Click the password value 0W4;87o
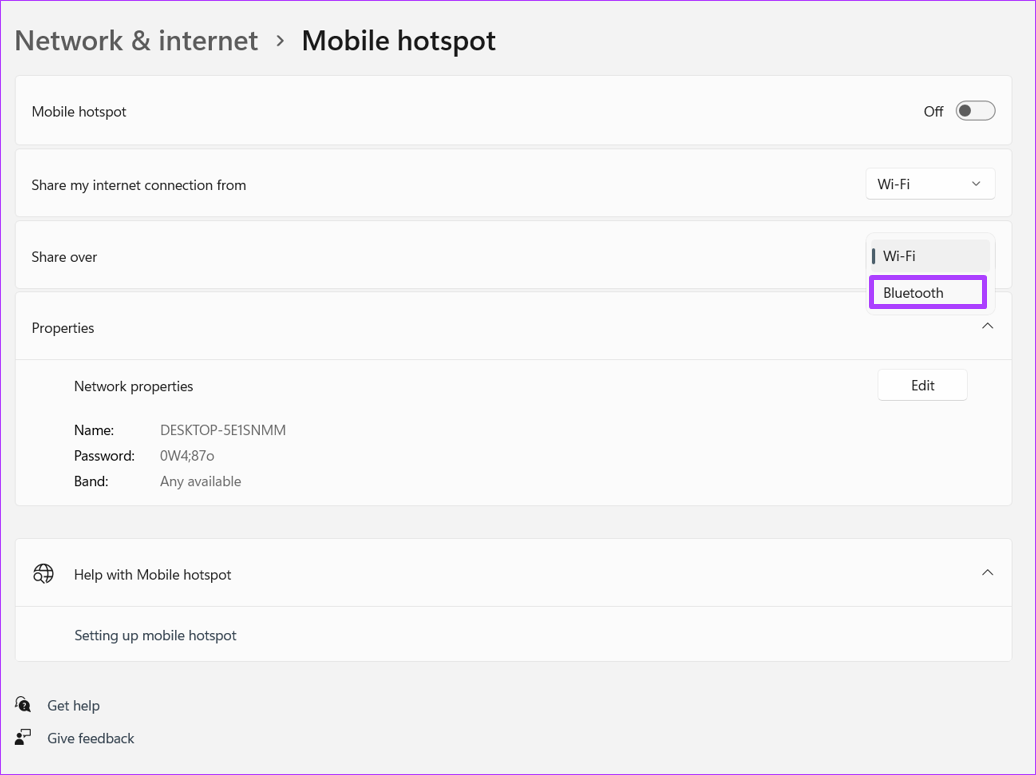The height and width of the screenshot is (775, 1036). (x=187, y=456)
